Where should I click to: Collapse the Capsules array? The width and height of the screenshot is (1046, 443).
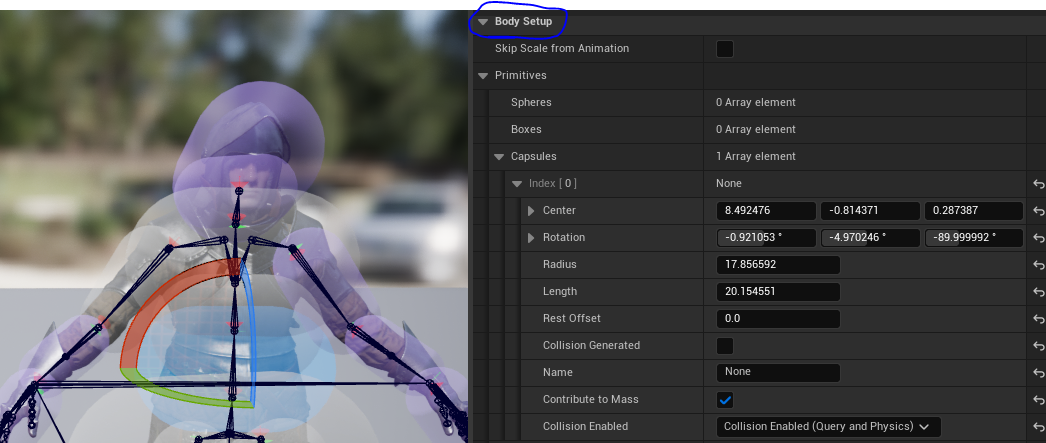[499, 157]
